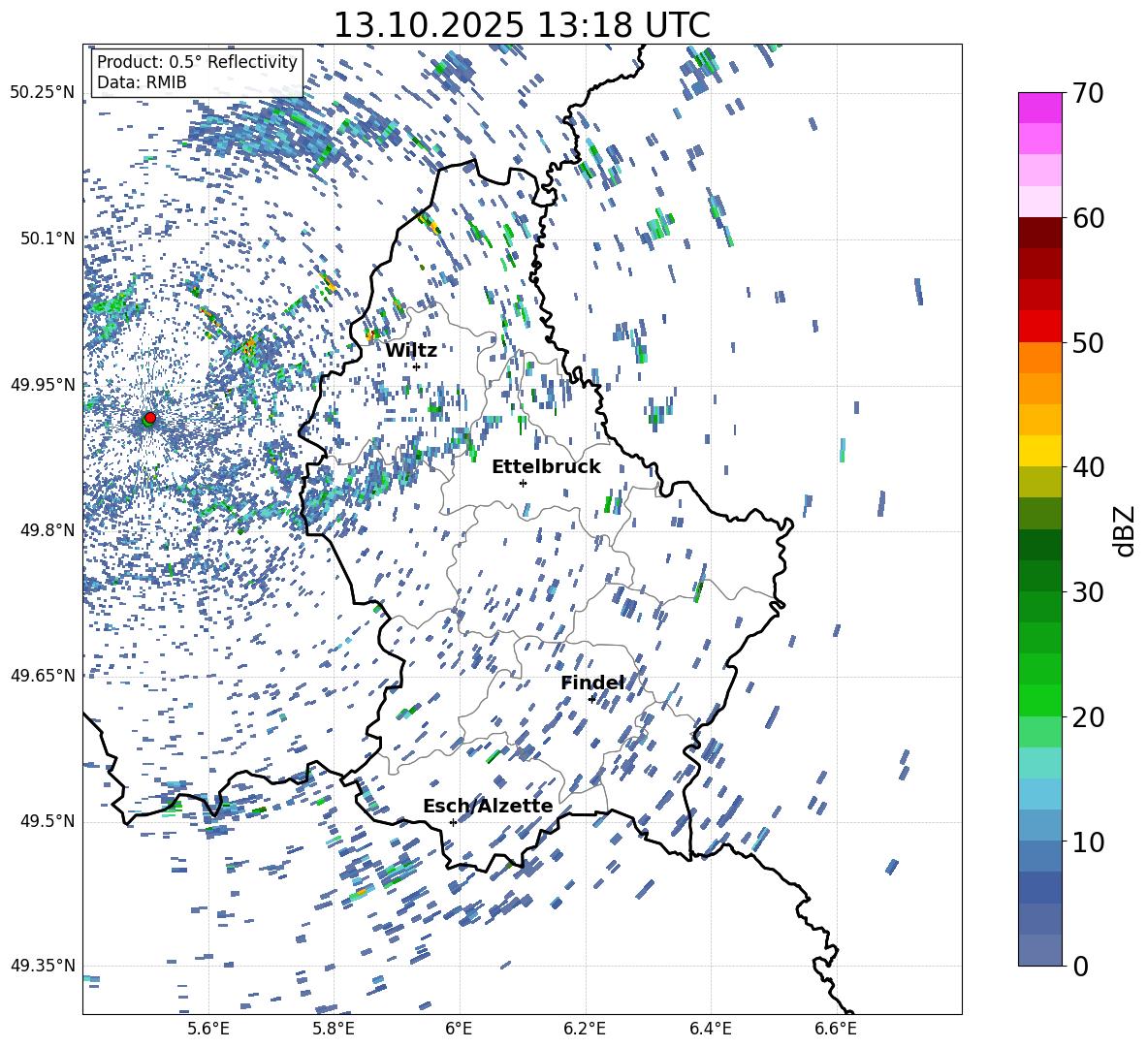The width and height of the screenshot is (1148, 1048).
Task: Click the 20 label on the colorbar
Action: (x=1088, y=717)
